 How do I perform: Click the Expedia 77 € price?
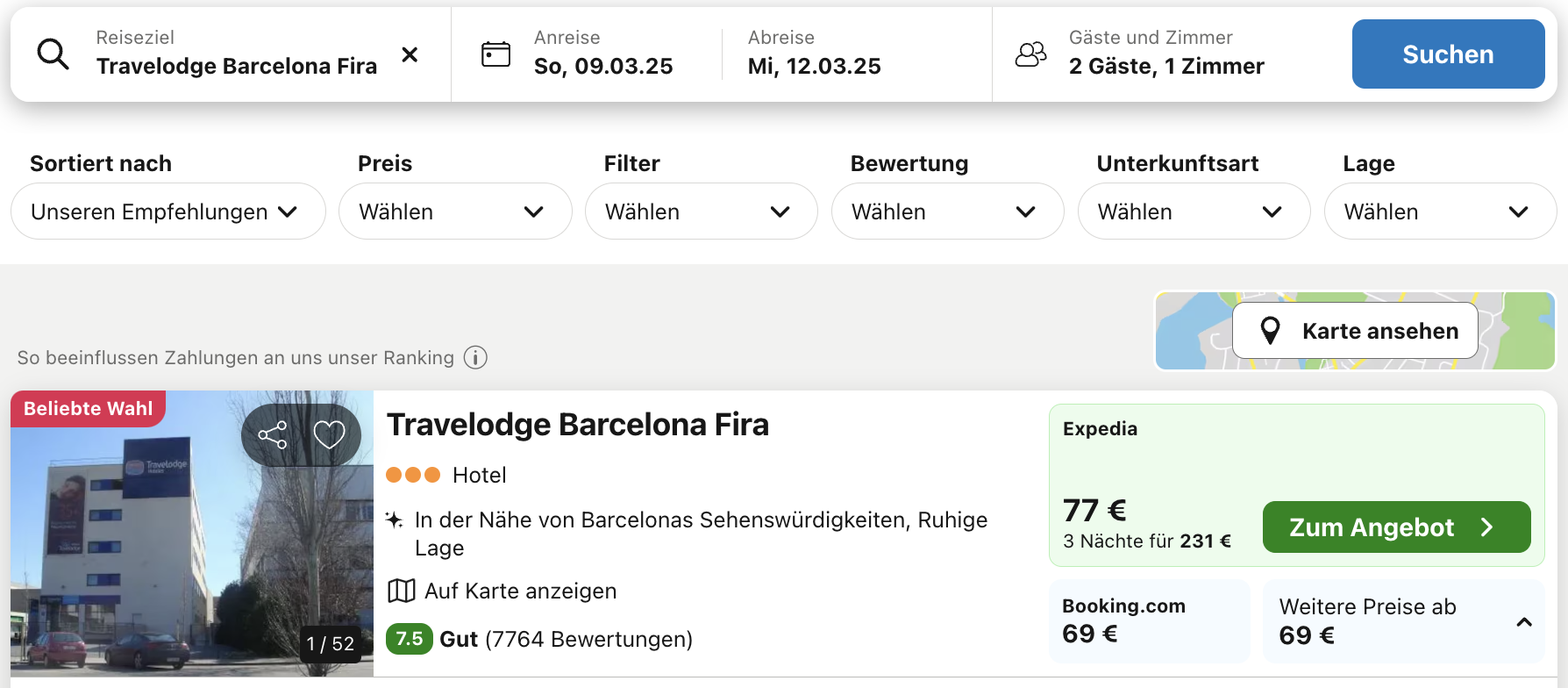click(x=1094, y=510)
